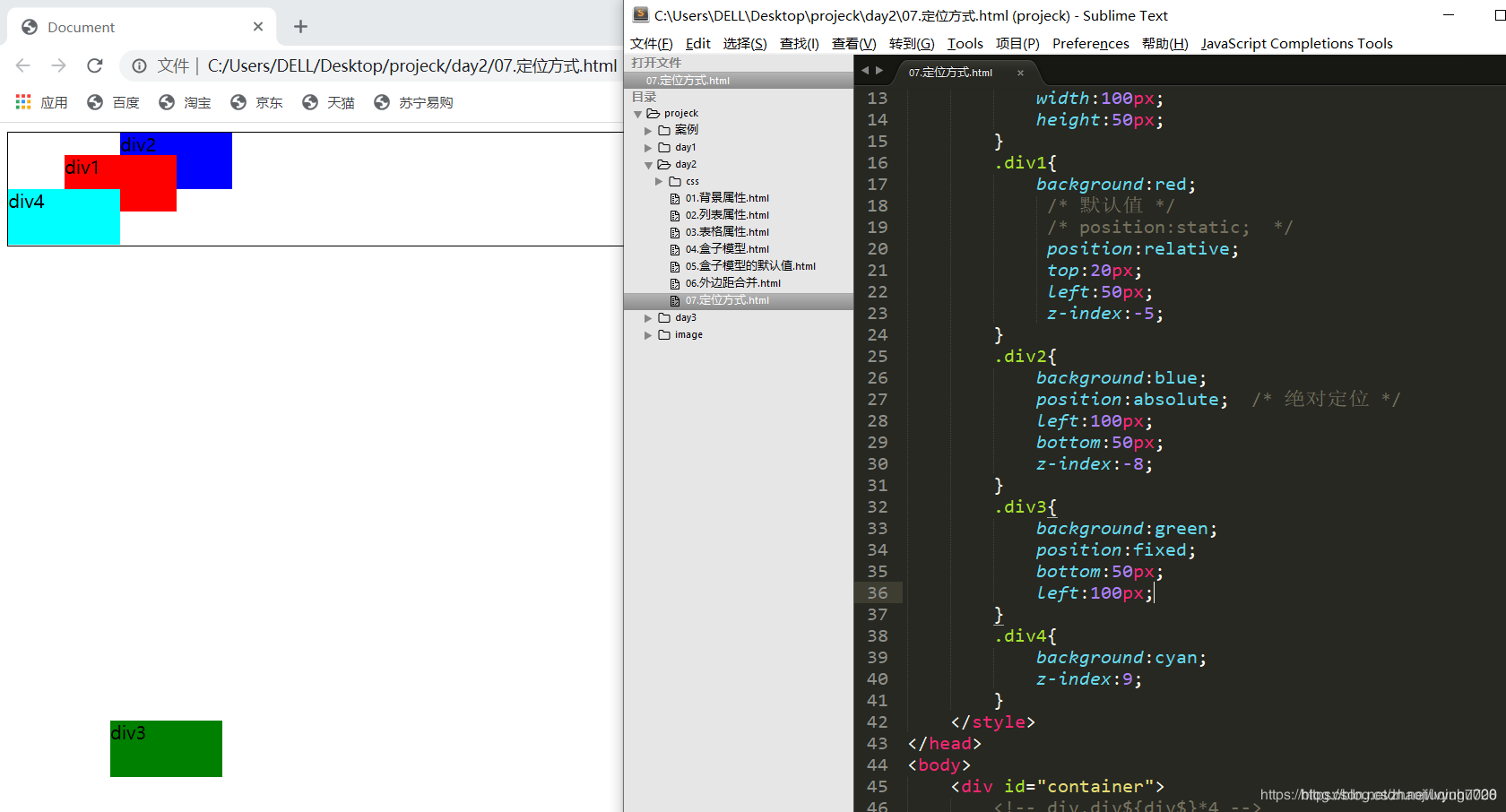Open 06.外边距合并.html in sidebar
Viewport: 1506px width, 812px height.
pyautogui.click(x=732, y=283)
